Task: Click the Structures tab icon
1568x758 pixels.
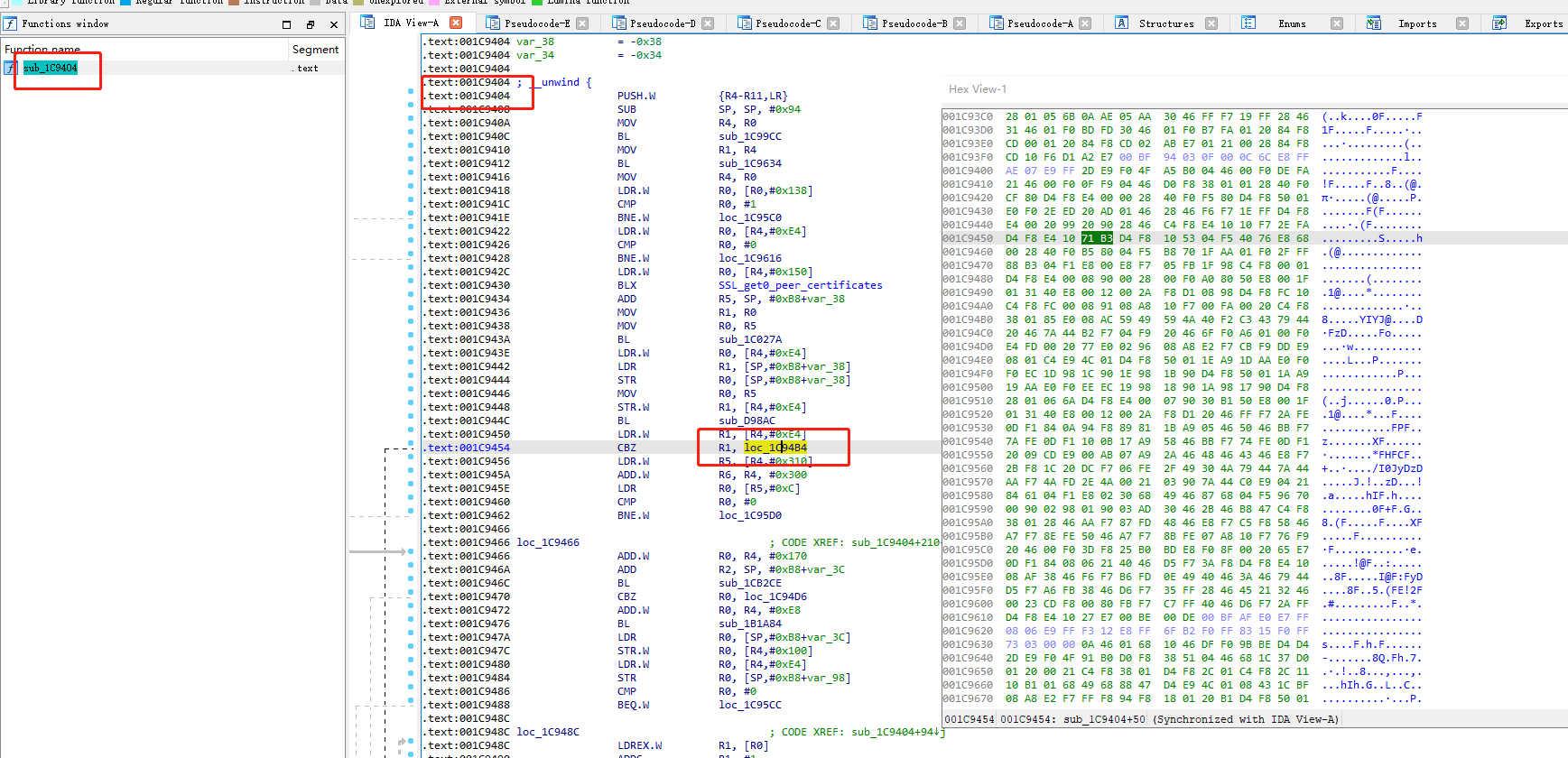Action: 1121,23
